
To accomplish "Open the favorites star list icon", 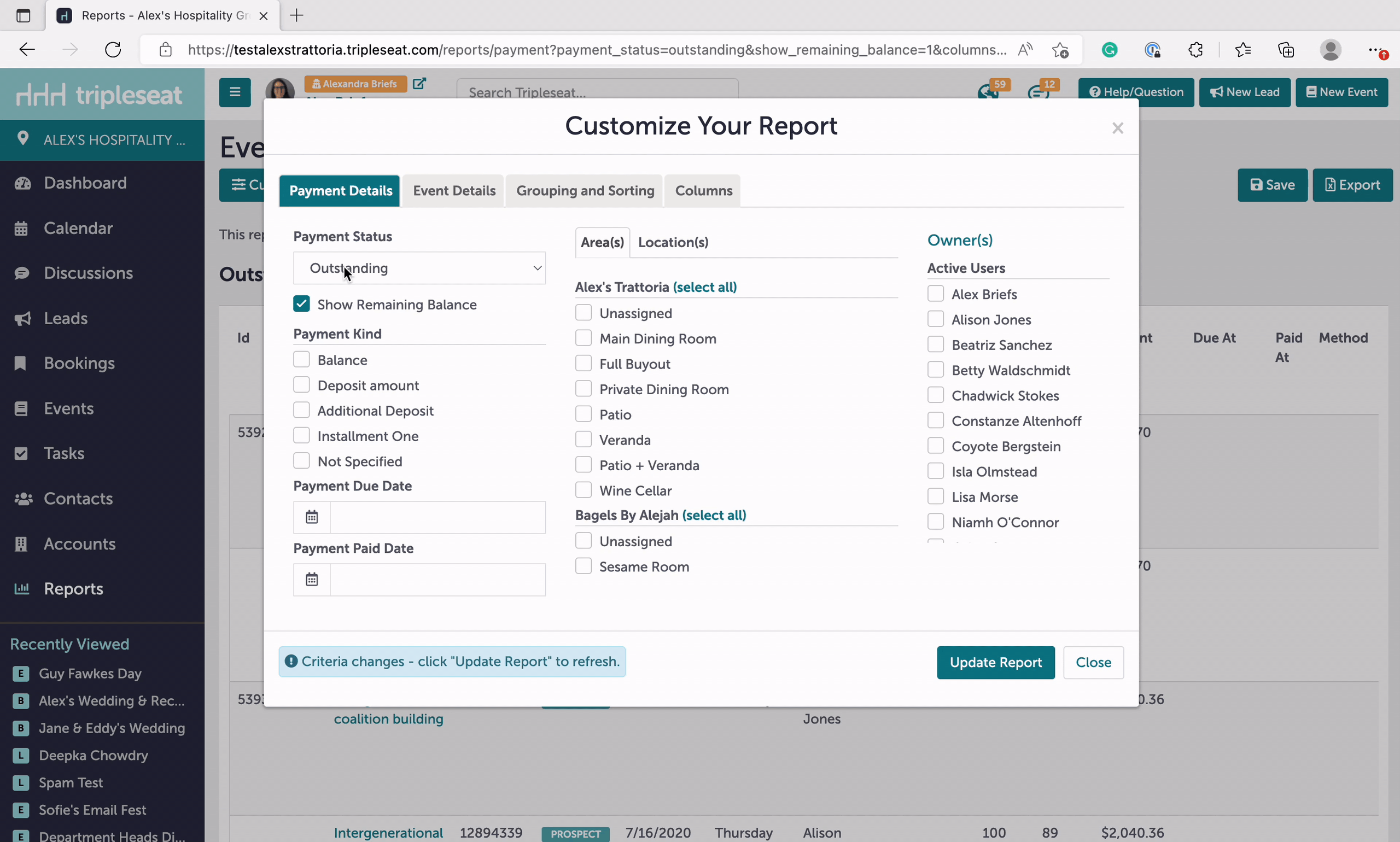I will click(x=1242, y=50).
